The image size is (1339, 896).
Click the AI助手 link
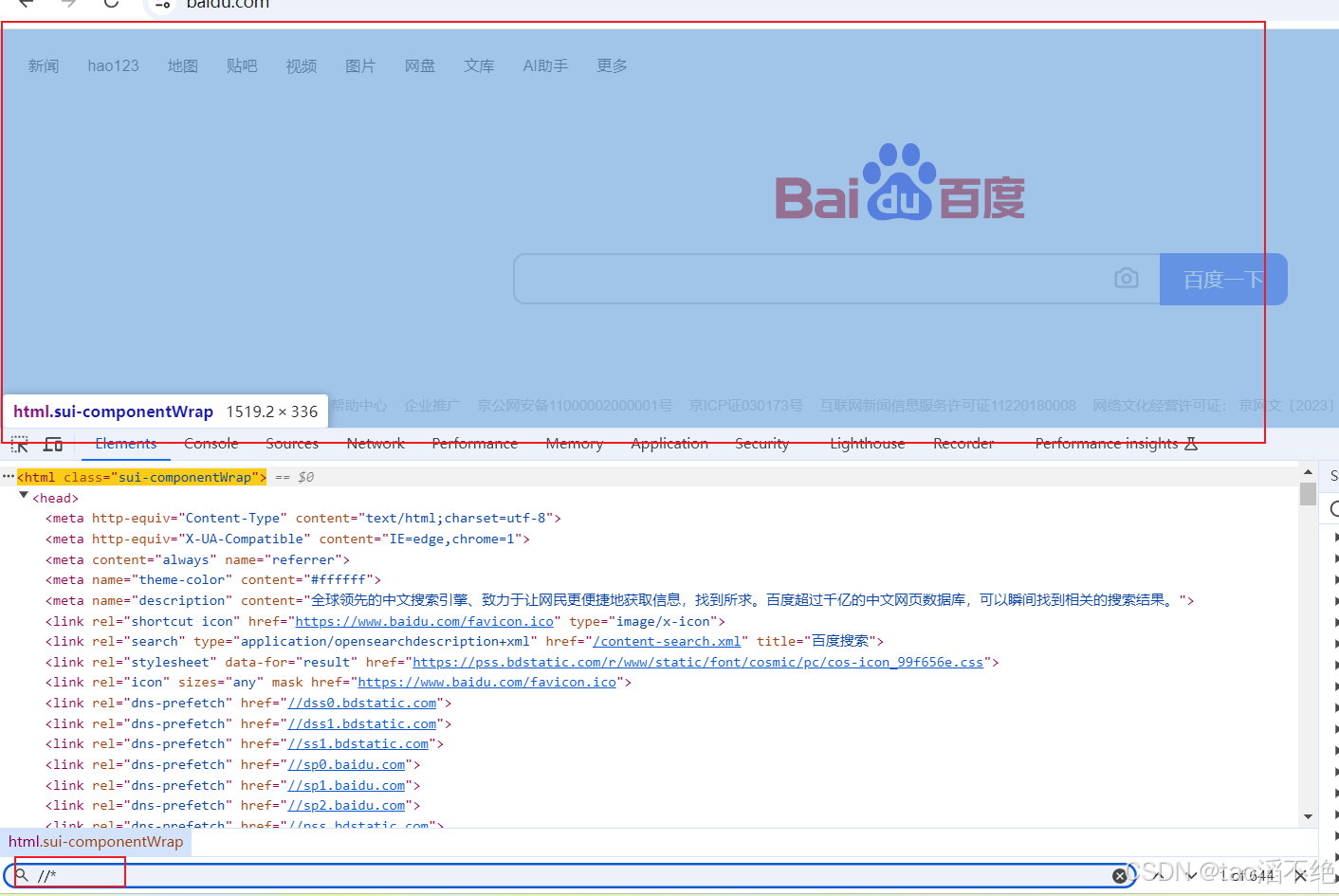pos(545,65)
